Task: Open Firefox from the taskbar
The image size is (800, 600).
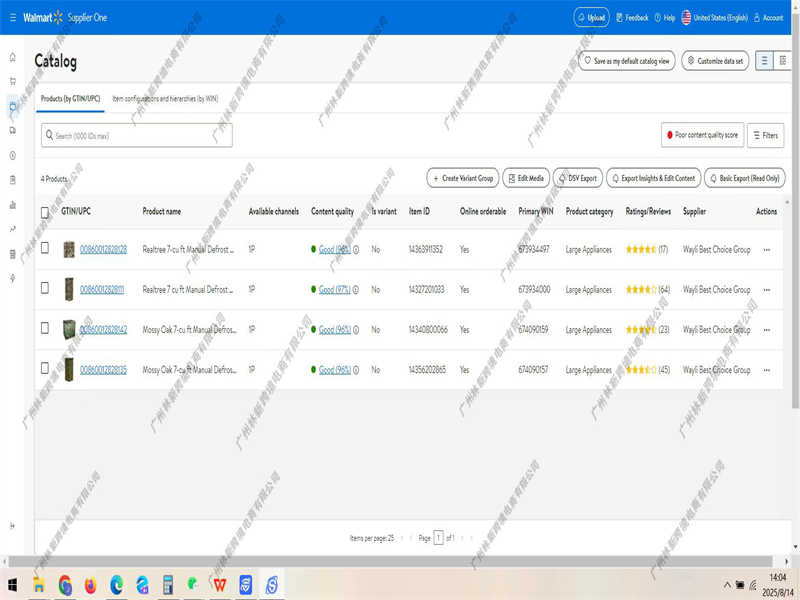Action: pos(90,585)
